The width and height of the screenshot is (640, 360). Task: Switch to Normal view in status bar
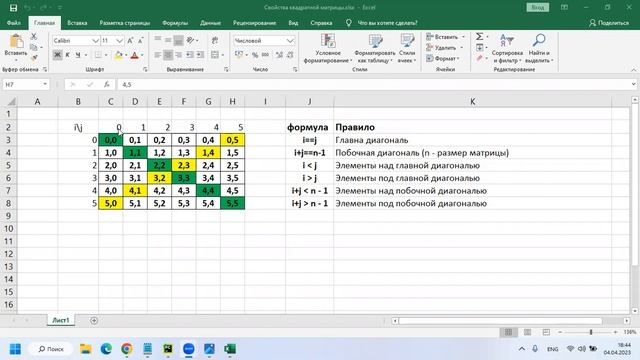tap(508, 332)
